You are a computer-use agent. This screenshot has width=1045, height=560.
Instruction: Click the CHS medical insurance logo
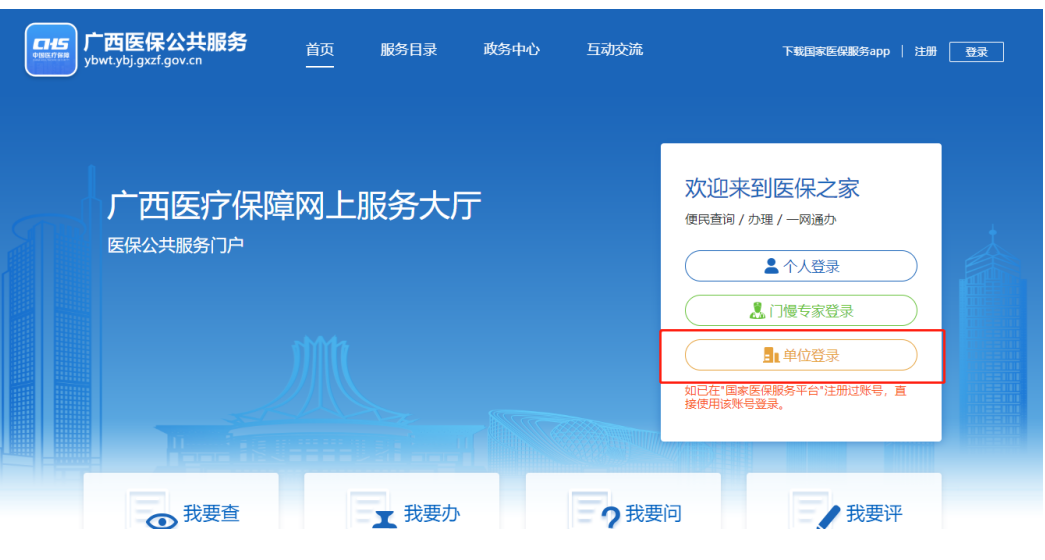(51, 49)
